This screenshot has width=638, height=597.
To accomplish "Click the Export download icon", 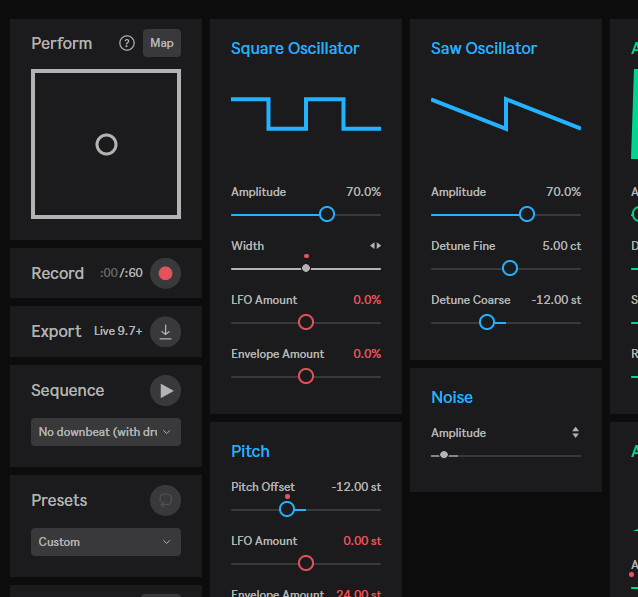I will point(166,331).
